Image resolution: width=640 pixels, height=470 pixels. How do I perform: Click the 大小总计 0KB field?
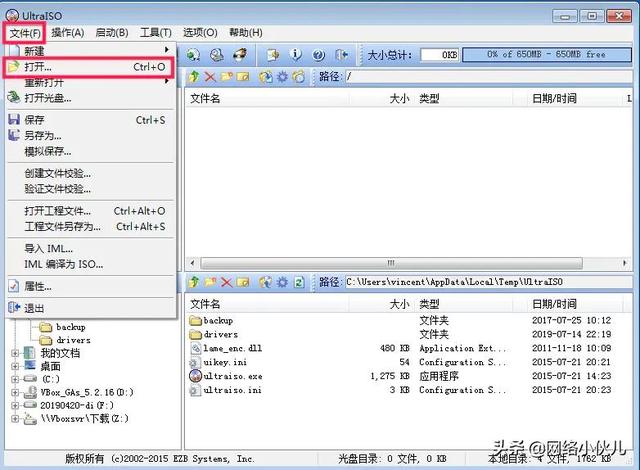(440, 55)
